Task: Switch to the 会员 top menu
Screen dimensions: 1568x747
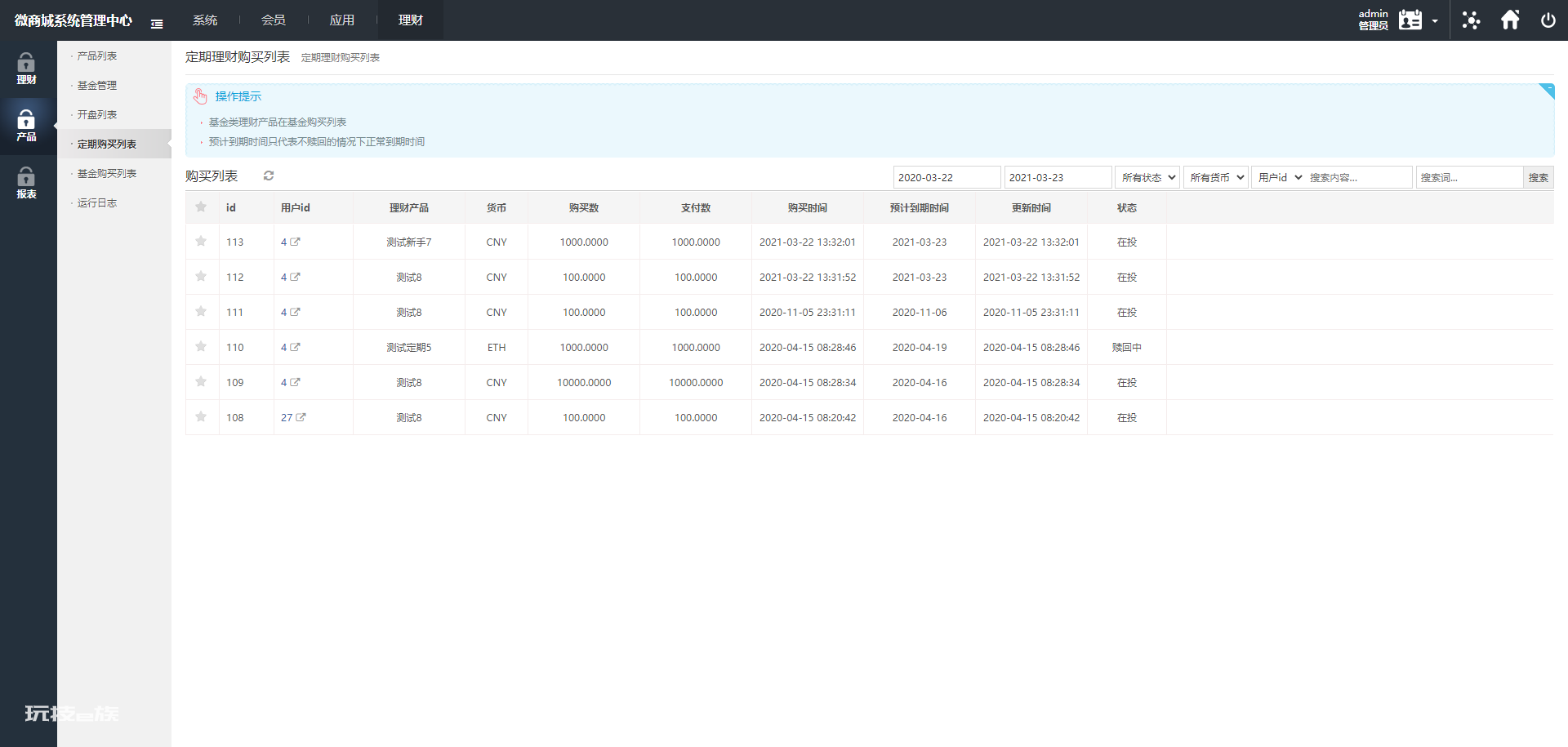Action: (274, 20)
